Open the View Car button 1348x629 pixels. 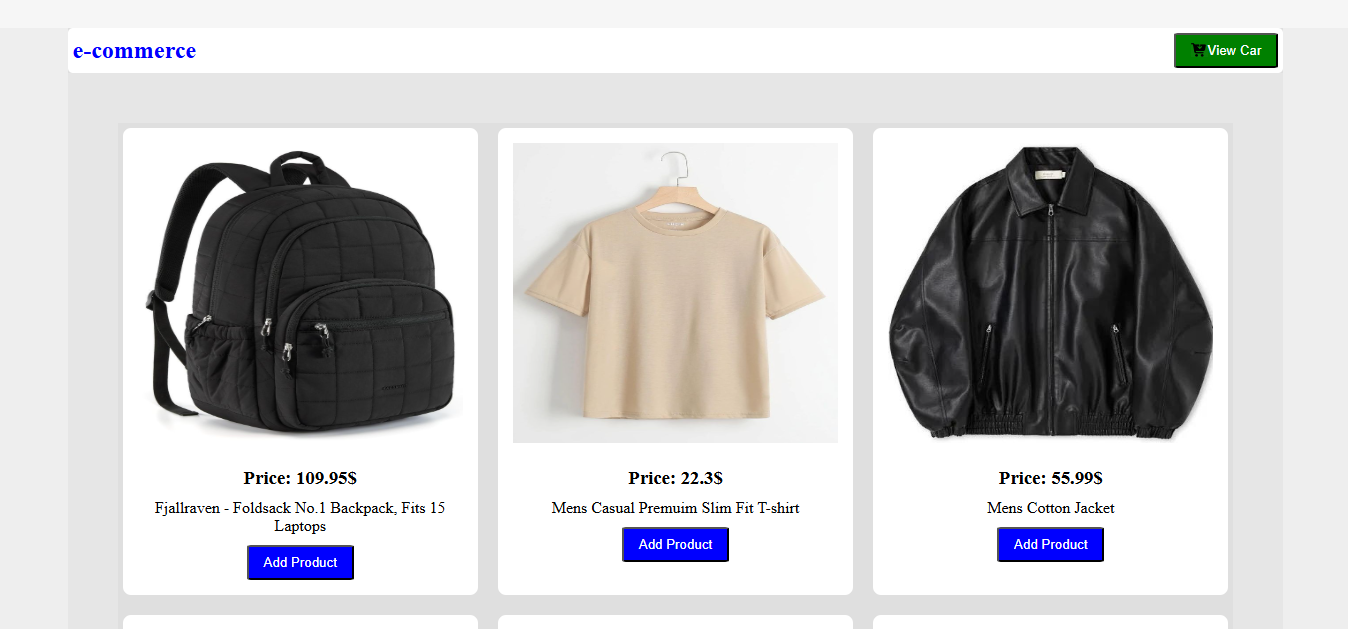(1226, 50)
